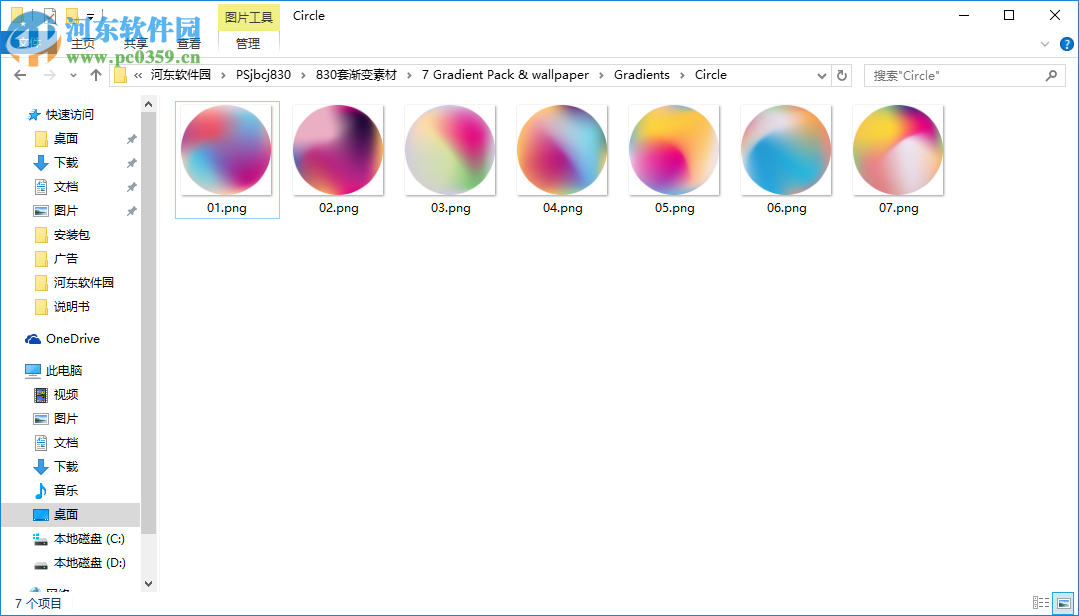Open the 河东软件园 folder in sidebar
The image size is (1079, 616).
(83, 283)
